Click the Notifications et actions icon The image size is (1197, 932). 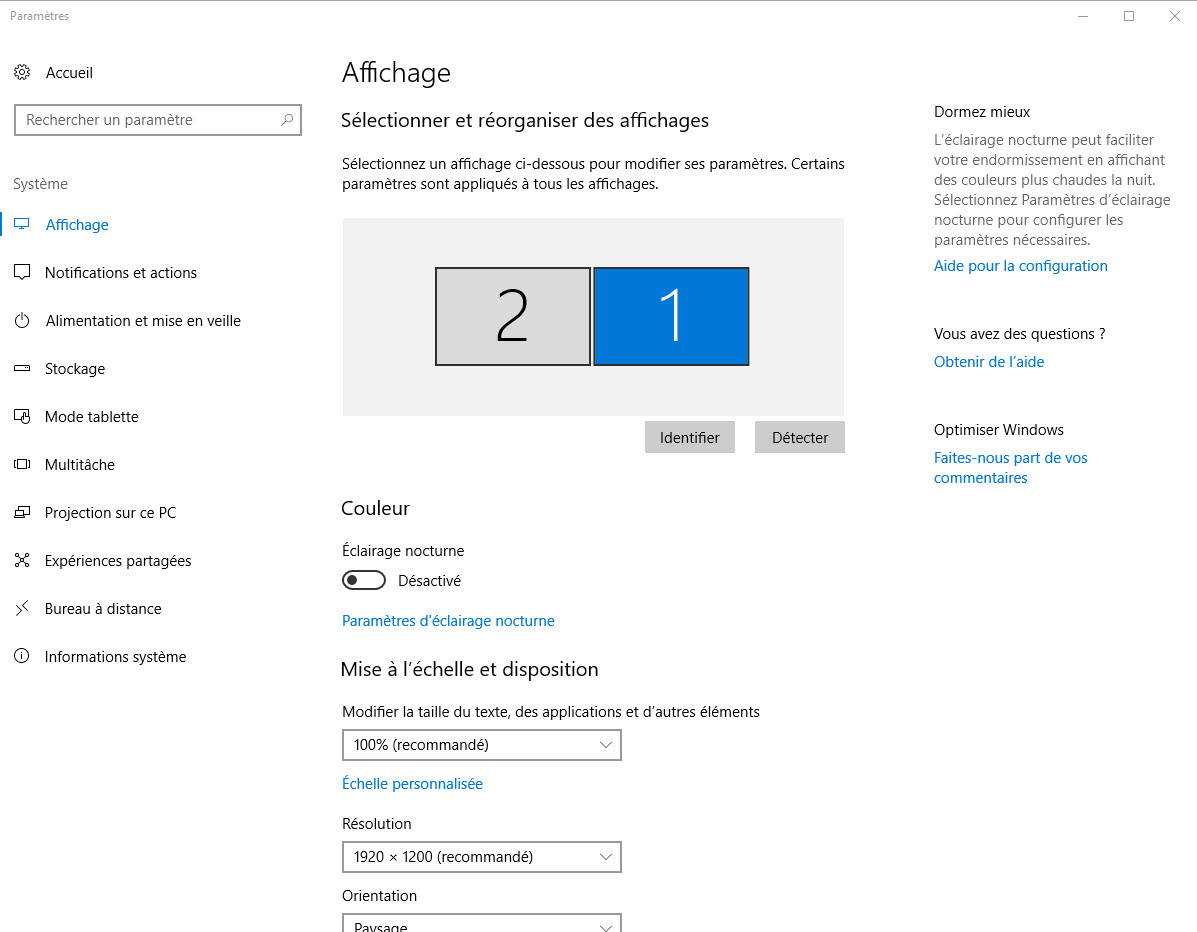coord(22,273)
